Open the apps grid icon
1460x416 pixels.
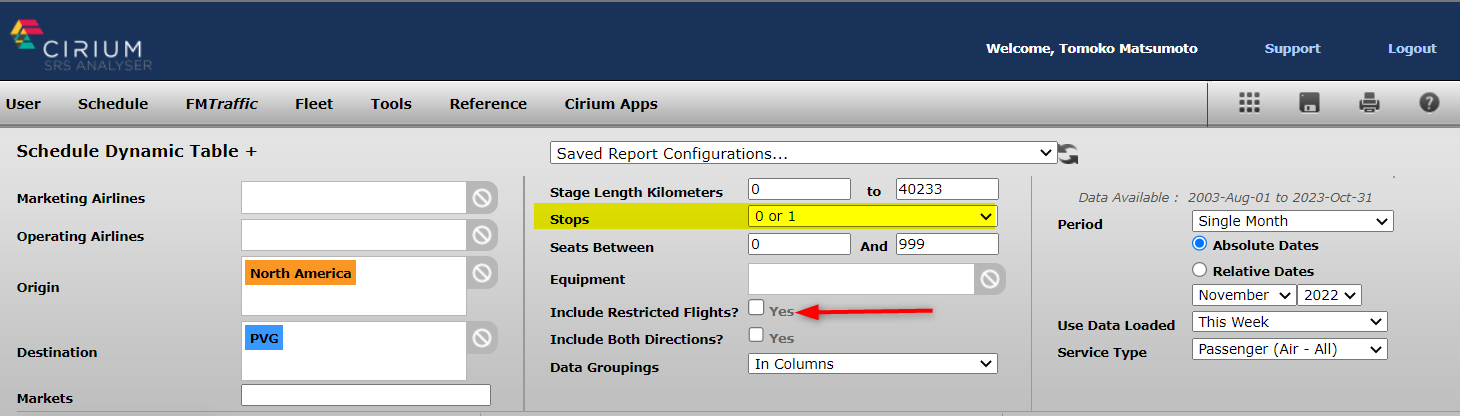click(x=1249, y=103)
